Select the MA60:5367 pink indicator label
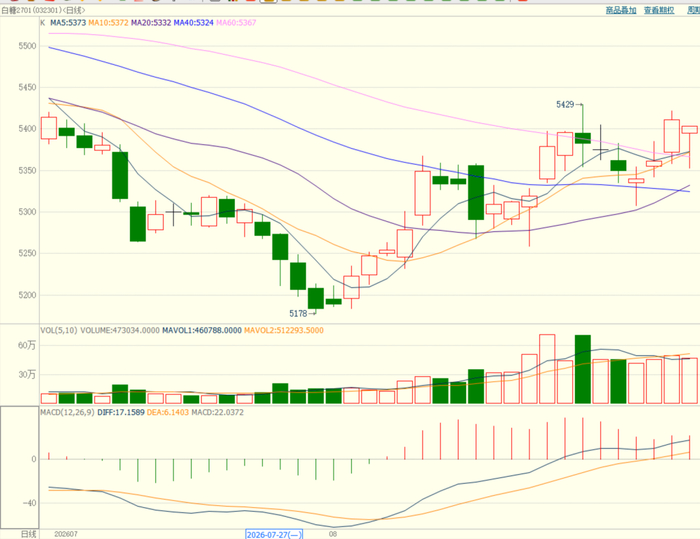Image resolution: width=700 pixels, height=539 pixels. coord(236,23)
